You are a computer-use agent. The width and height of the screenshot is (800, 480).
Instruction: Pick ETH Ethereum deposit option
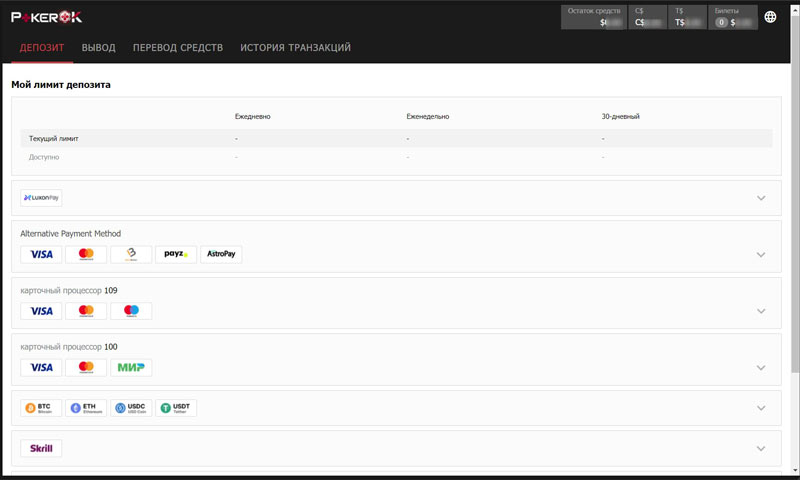[86, 408]
